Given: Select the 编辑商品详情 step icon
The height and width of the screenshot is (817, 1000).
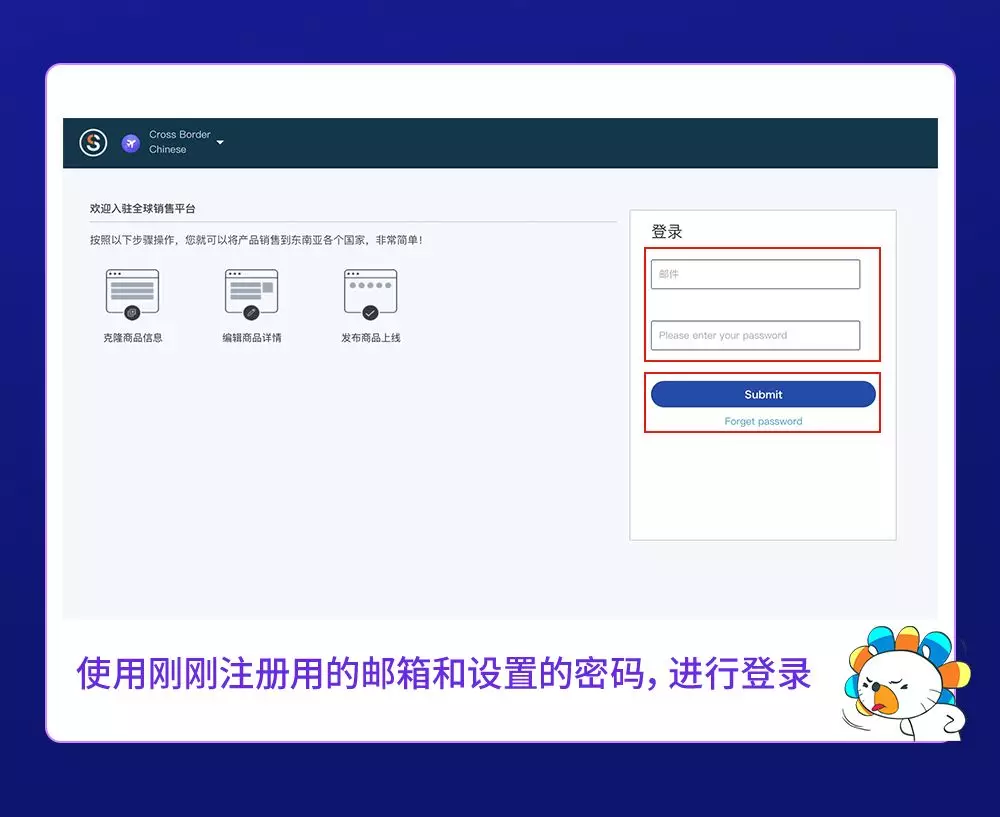Looking at the screenshot, I should pyautogui.click(x=250, y=292).
